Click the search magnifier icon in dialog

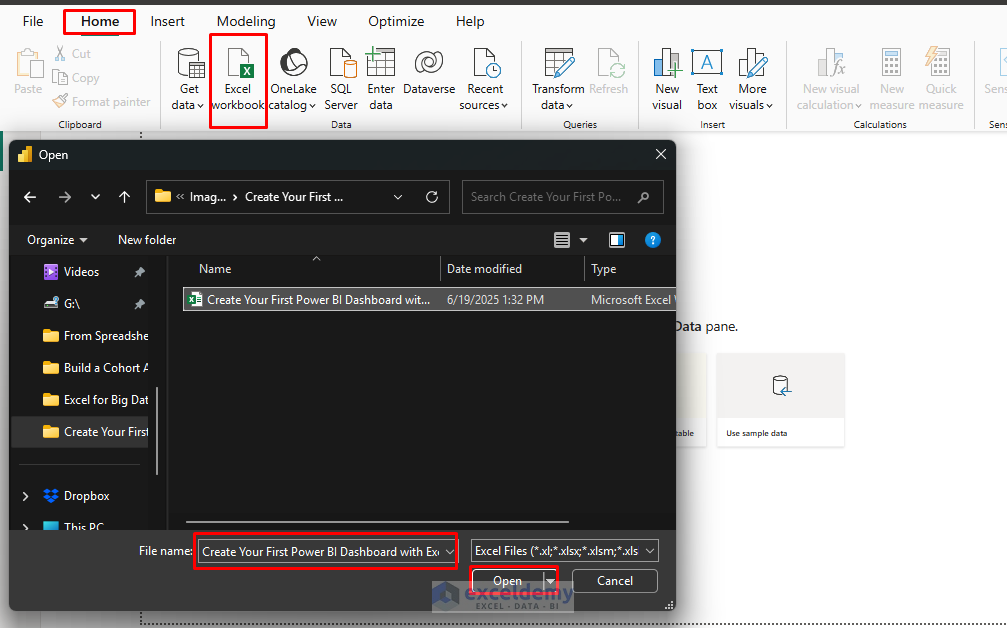[644, 197]
